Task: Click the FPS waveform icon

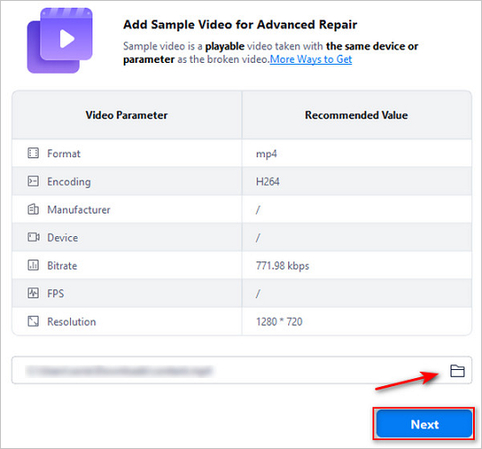Action: point(33,293)
